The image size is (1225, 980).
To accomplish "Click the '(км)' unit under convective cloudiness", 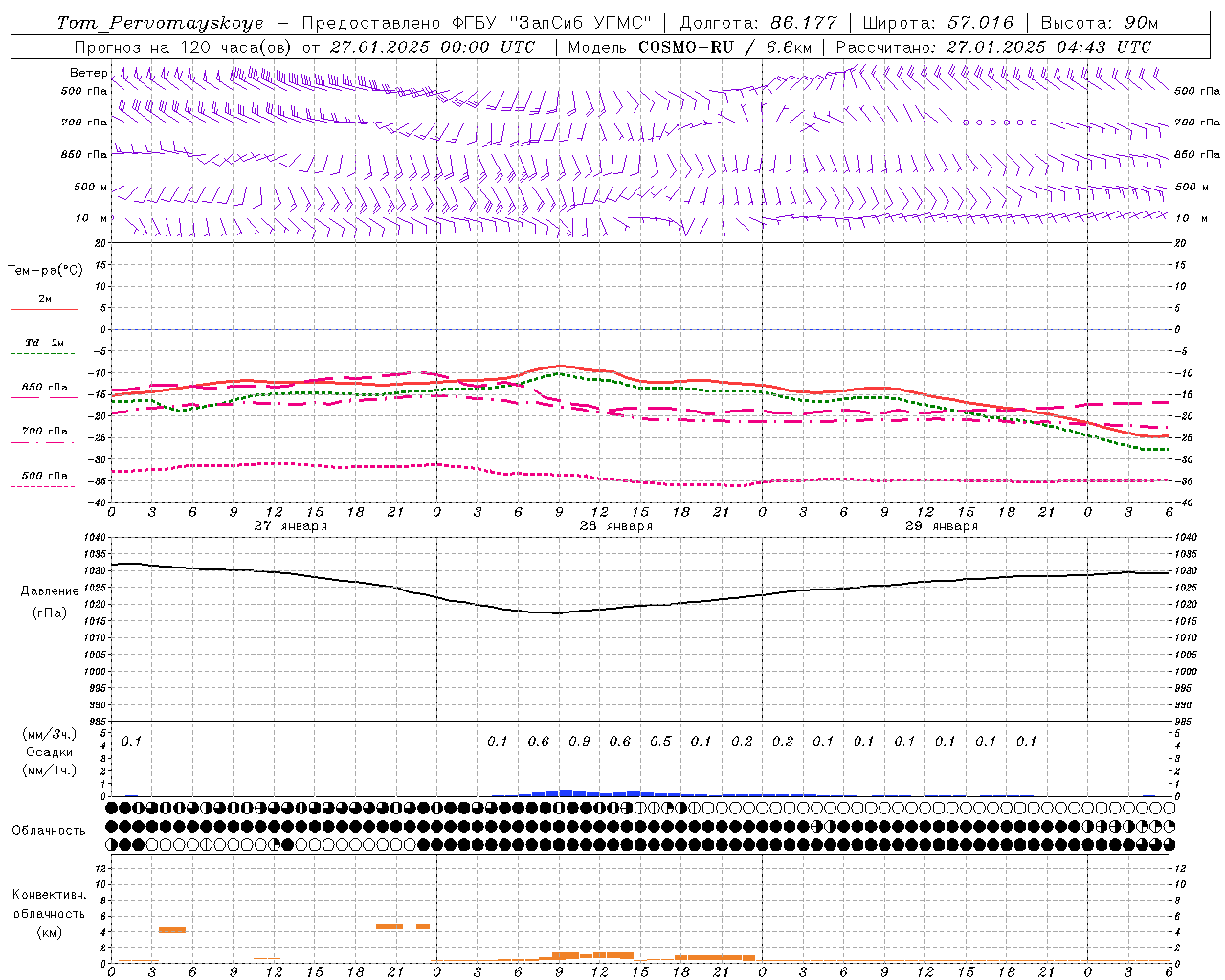I will click(x=49, y=932).
